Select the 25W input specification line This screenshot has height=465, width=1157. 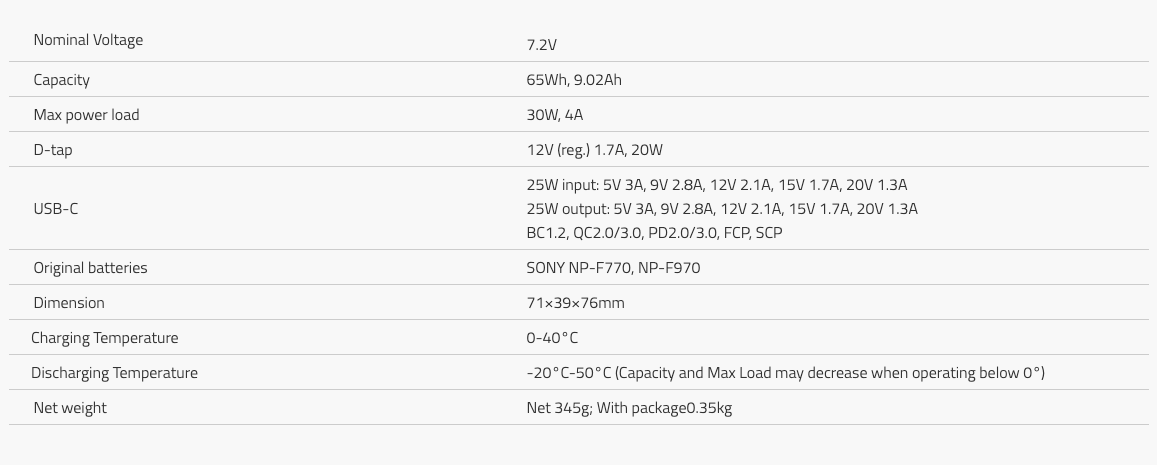tap(716, 185)
